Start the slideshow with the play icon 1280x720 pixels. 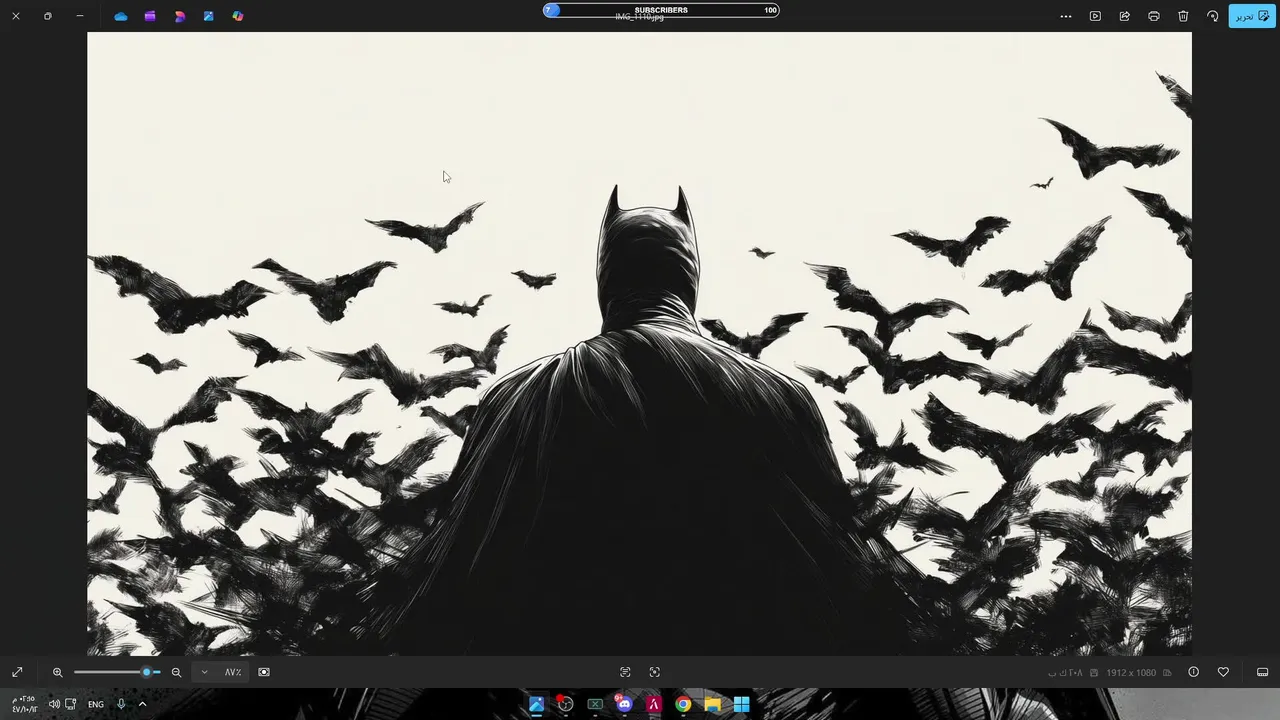tap(1095, 16)
